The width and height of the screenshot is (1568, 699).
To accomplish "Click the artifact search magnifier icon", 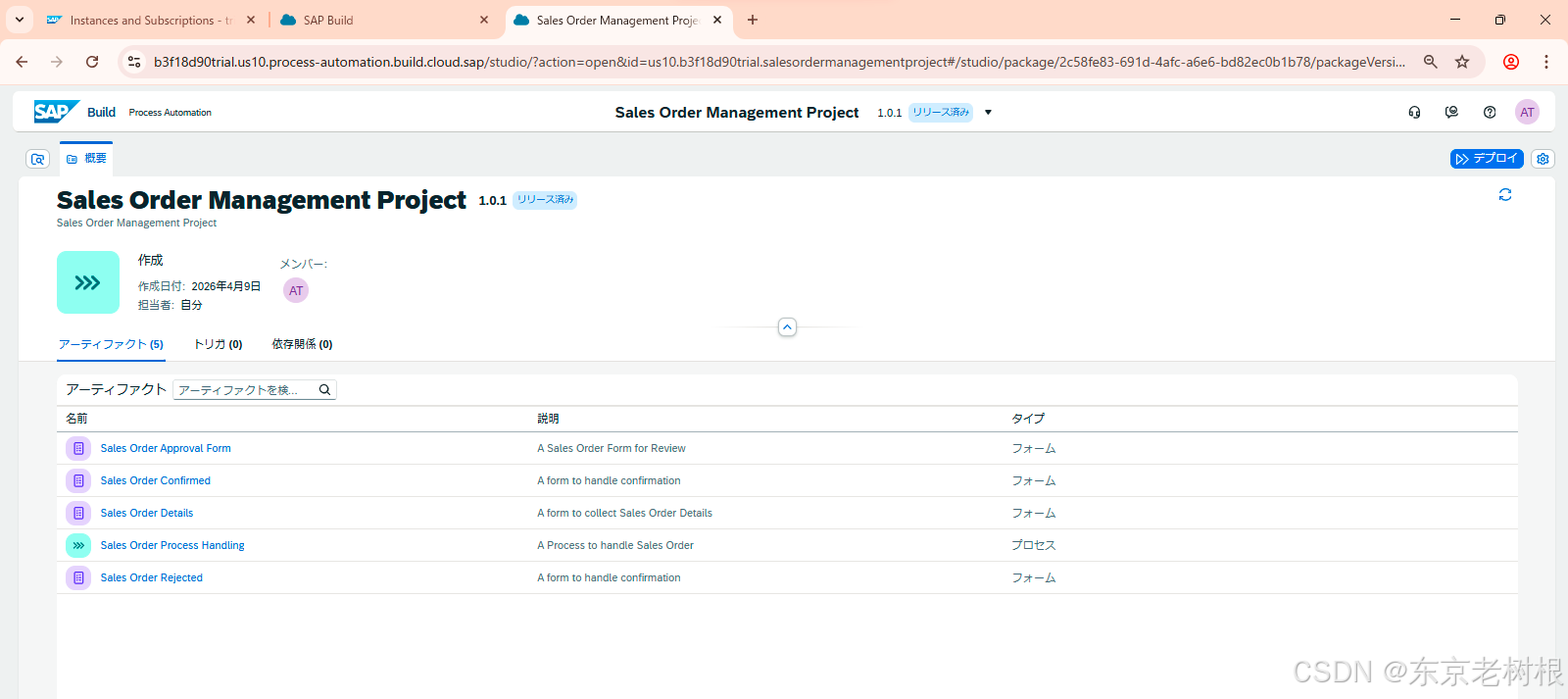I will click(324, 389).
